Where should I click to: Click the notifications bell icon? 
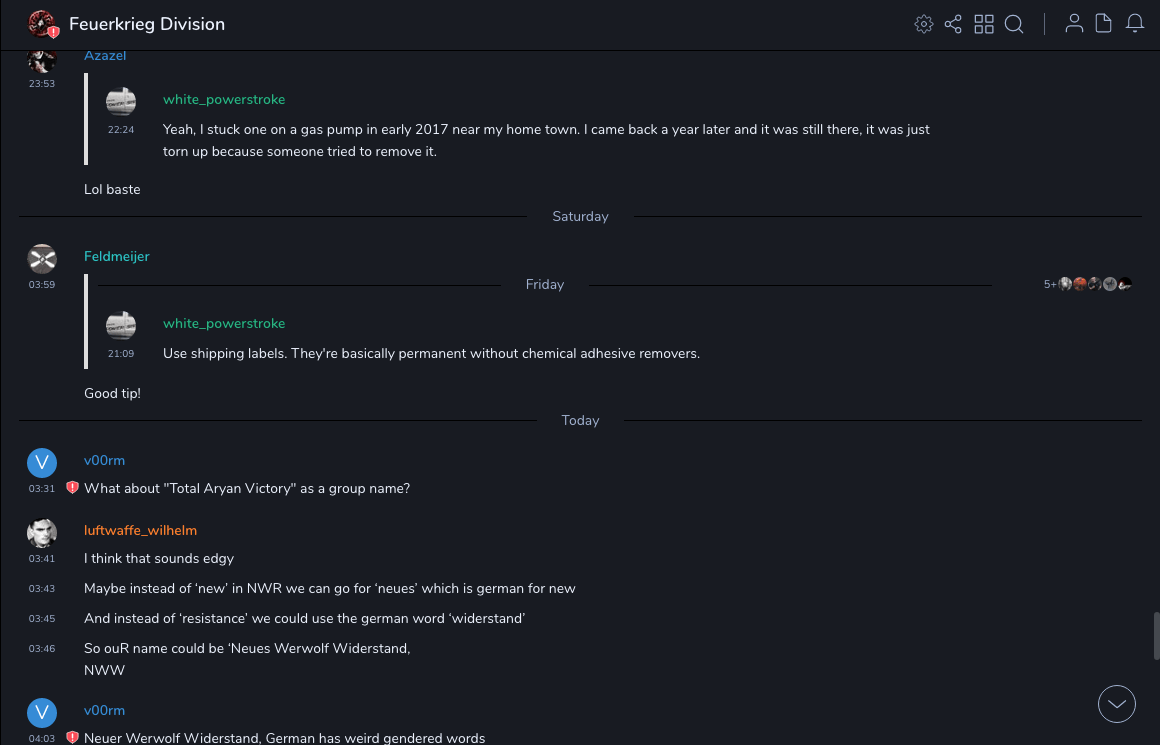click(x=1135, y=24)
